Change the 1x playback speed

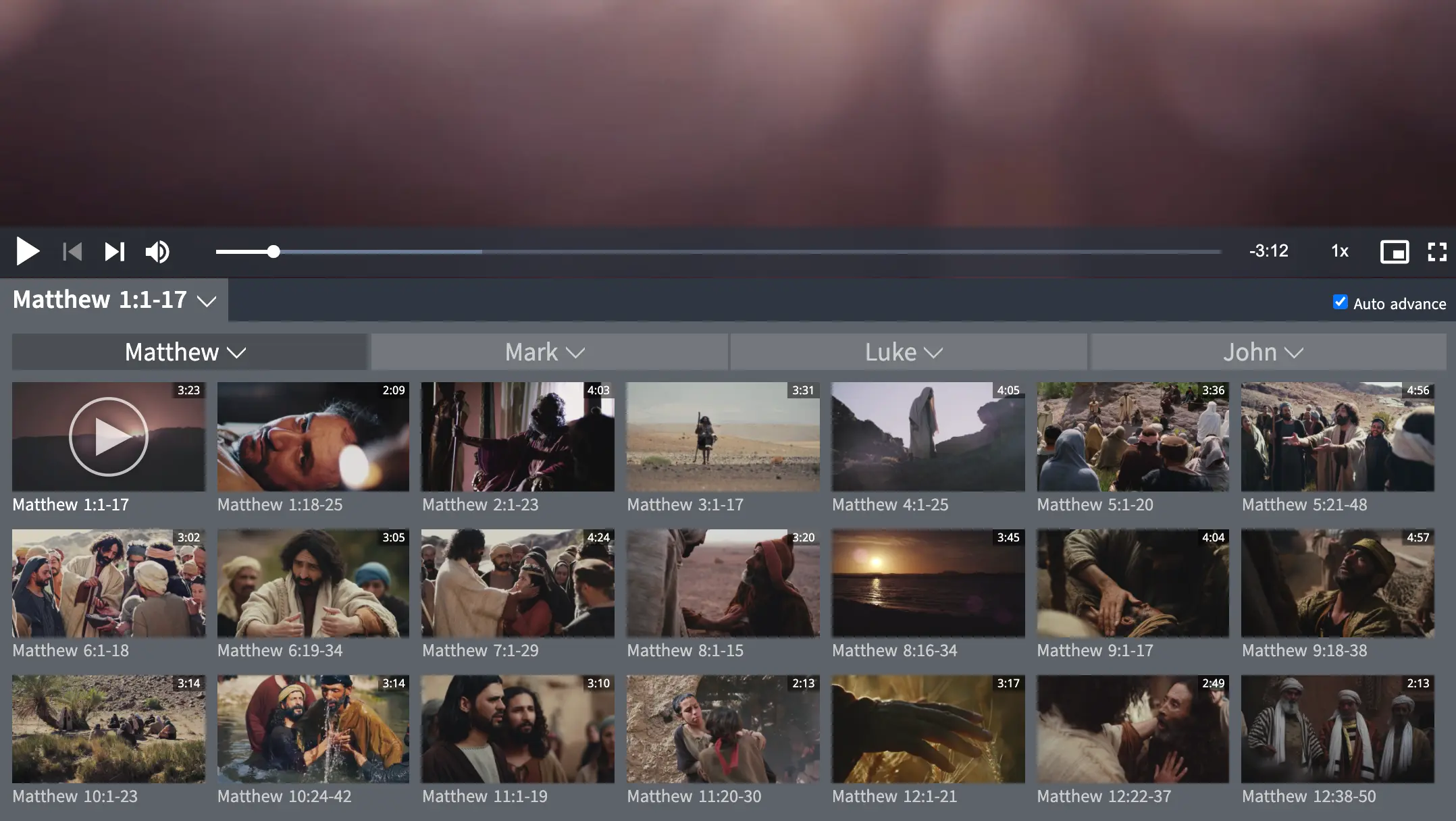(x=1339, y=251)
